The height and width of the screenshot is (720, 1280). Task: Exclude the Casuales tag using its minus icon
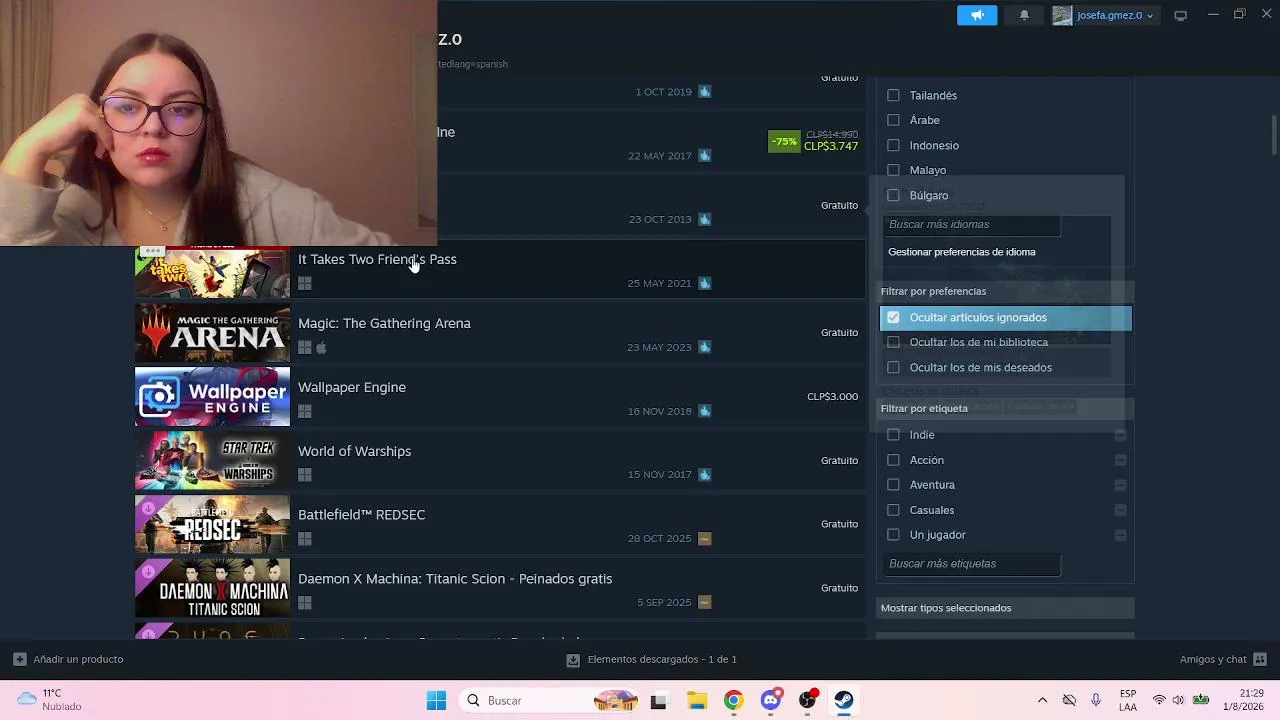pyautogui.click(x=1120, y=510)
